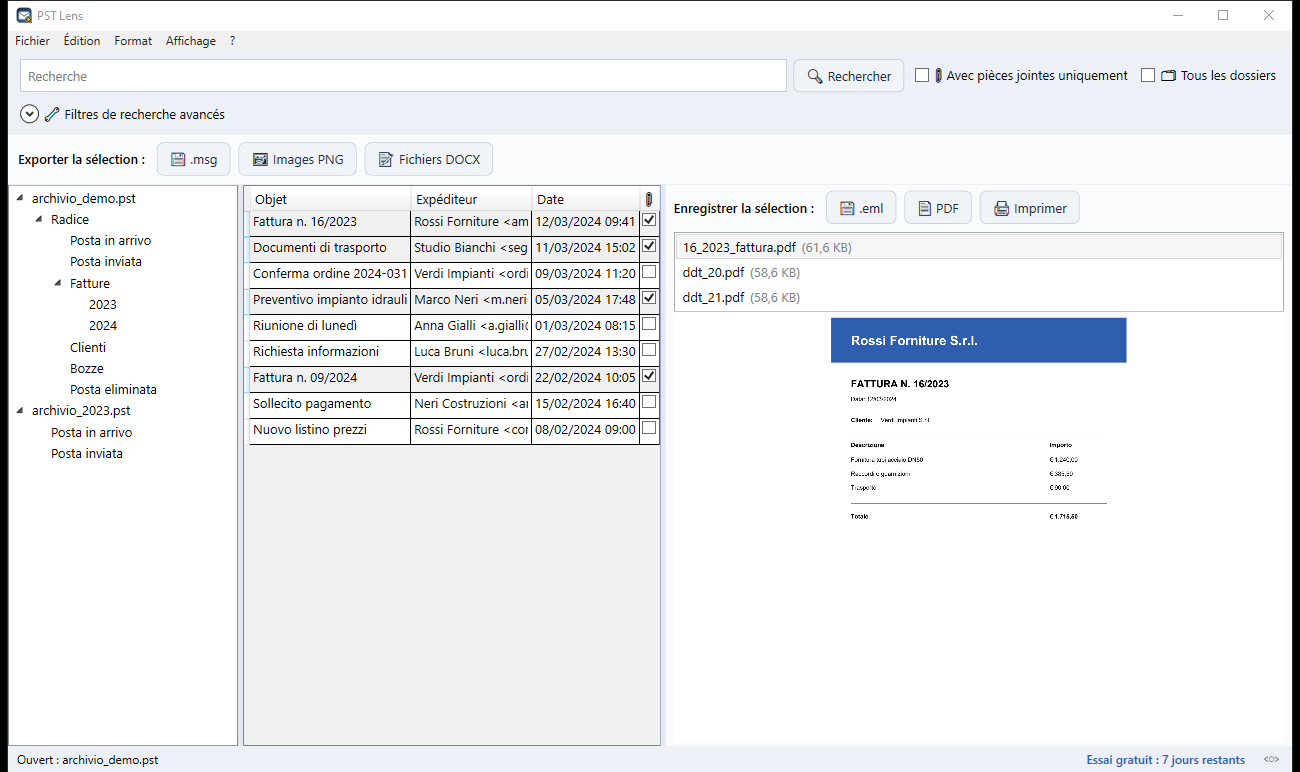The height and width of the screenshot is (772, 1300).
Task: Export selection as Fichiers DOCX
Action: click(428, 159)
